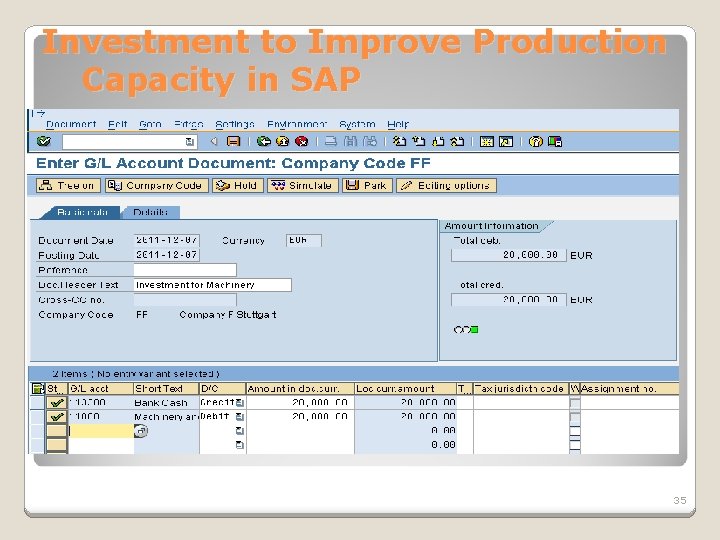The width and height of the screenshot is (720, 540).
Task: Click the Document Date field
Action: point(167,240)
